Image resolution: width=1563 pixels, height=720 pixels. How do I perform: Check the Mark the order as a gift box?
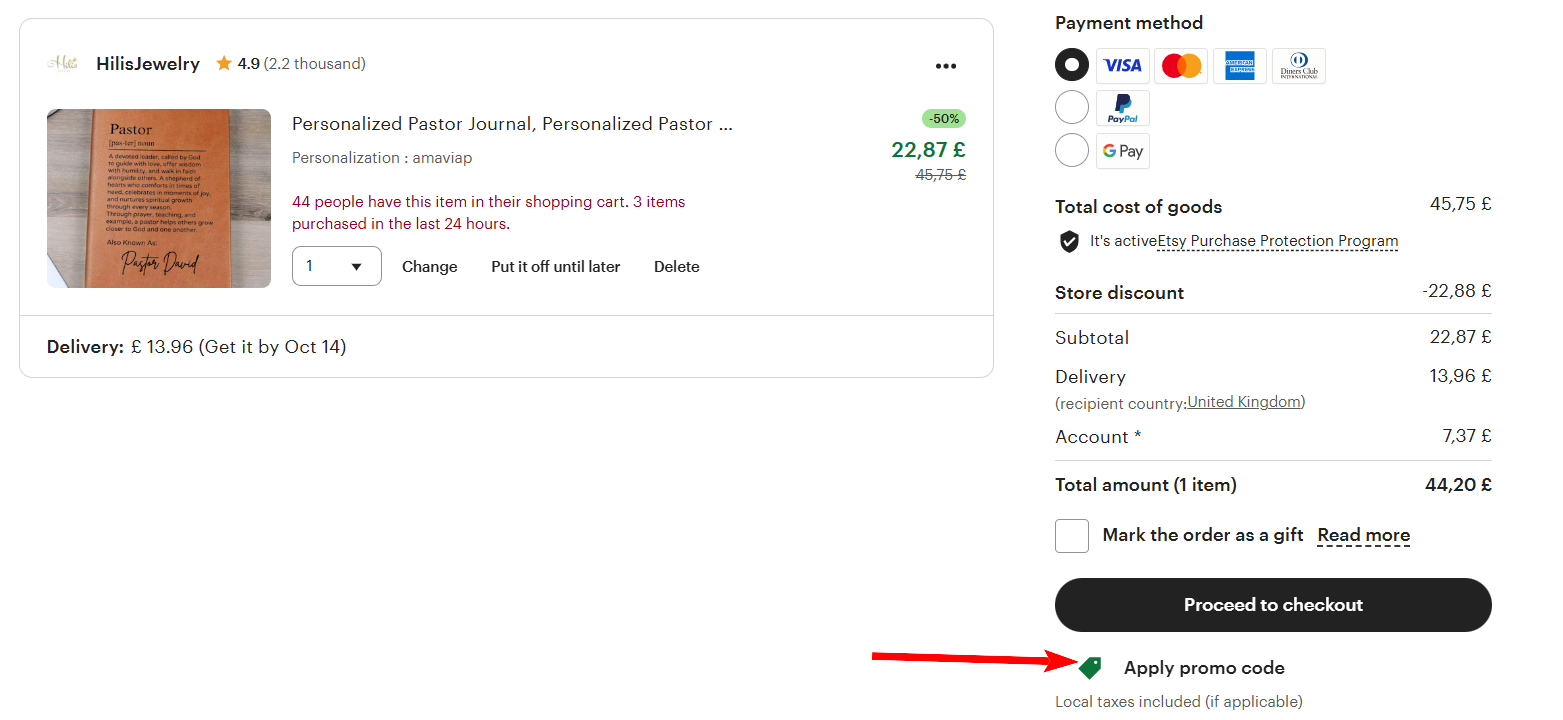(1072, 536)
